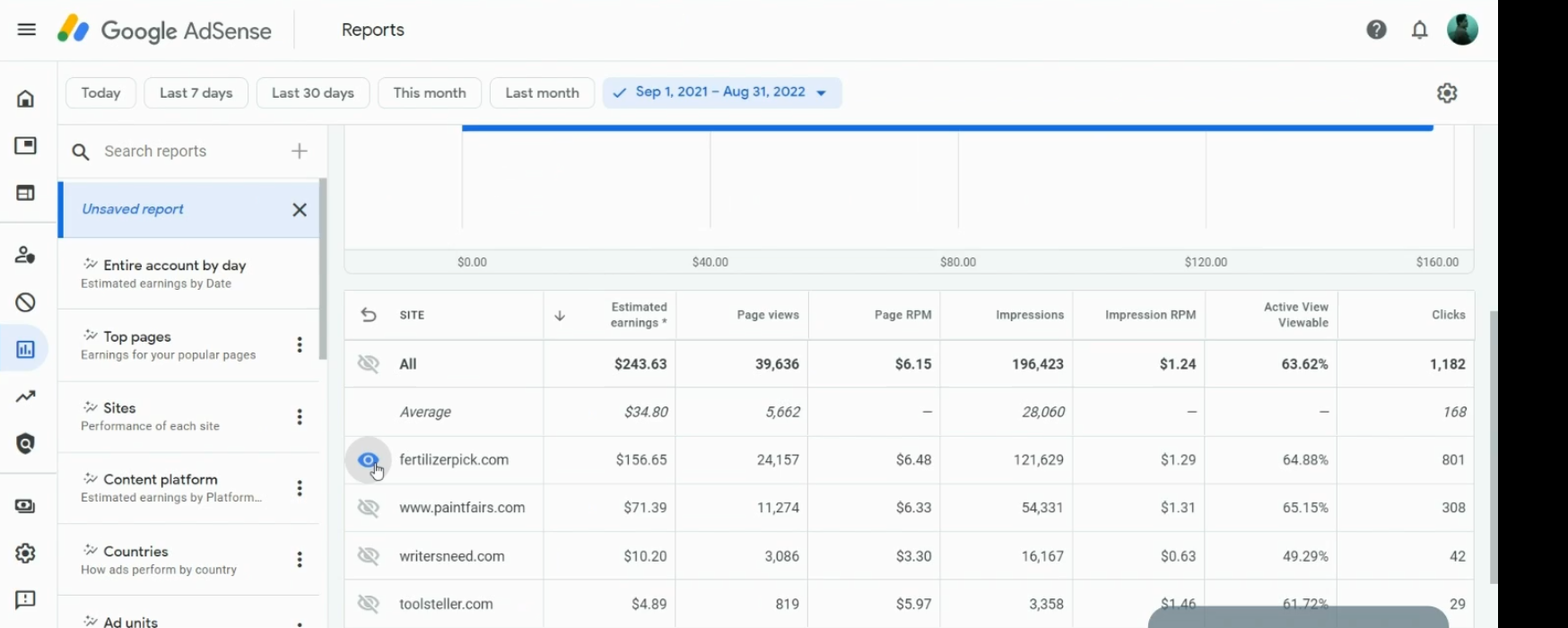Screen dimensions: 1568x628
Task: Sort by Impression RPM column header
Action: (x=1150, y=315)
